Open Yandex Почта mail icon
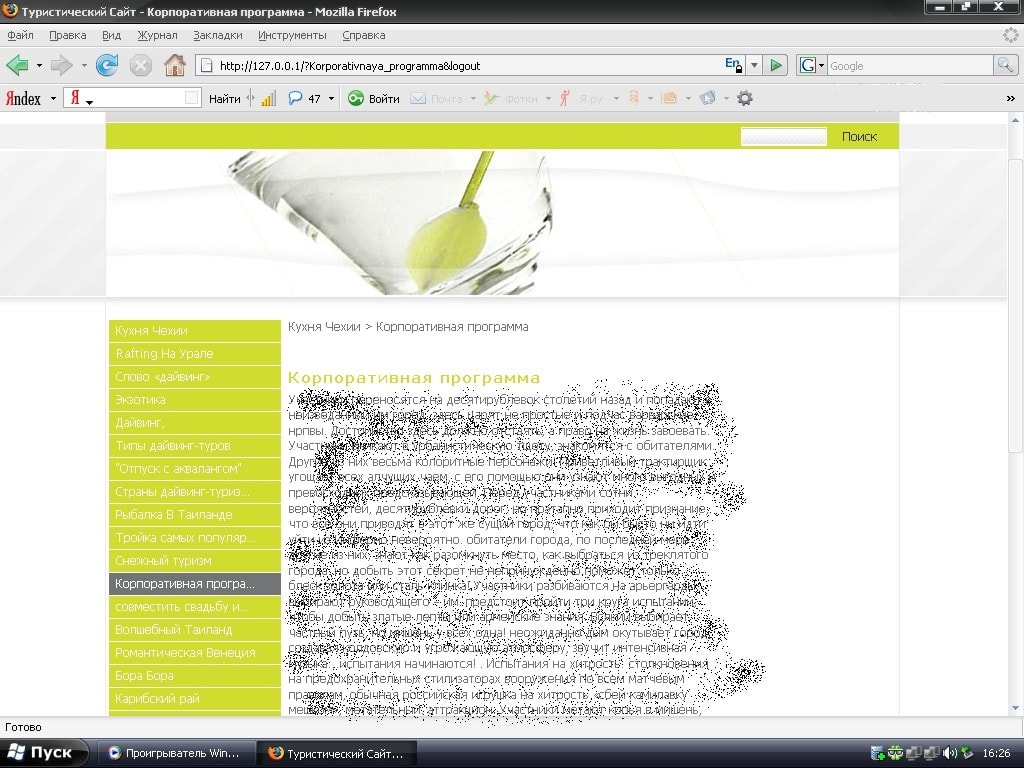 [x=418, y=99]
